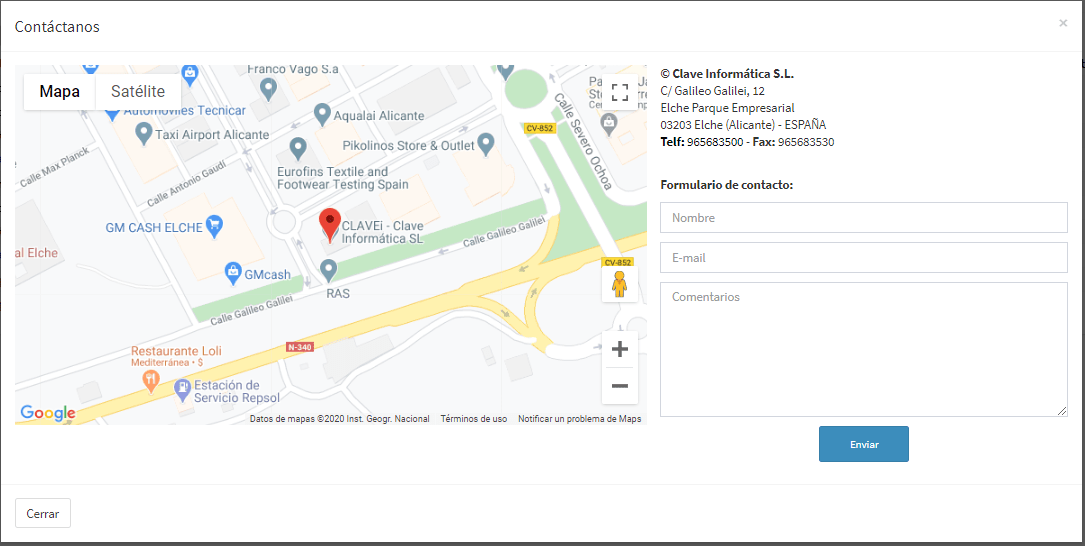Click the 'Restaurante Loli' label

pos(176,351)
